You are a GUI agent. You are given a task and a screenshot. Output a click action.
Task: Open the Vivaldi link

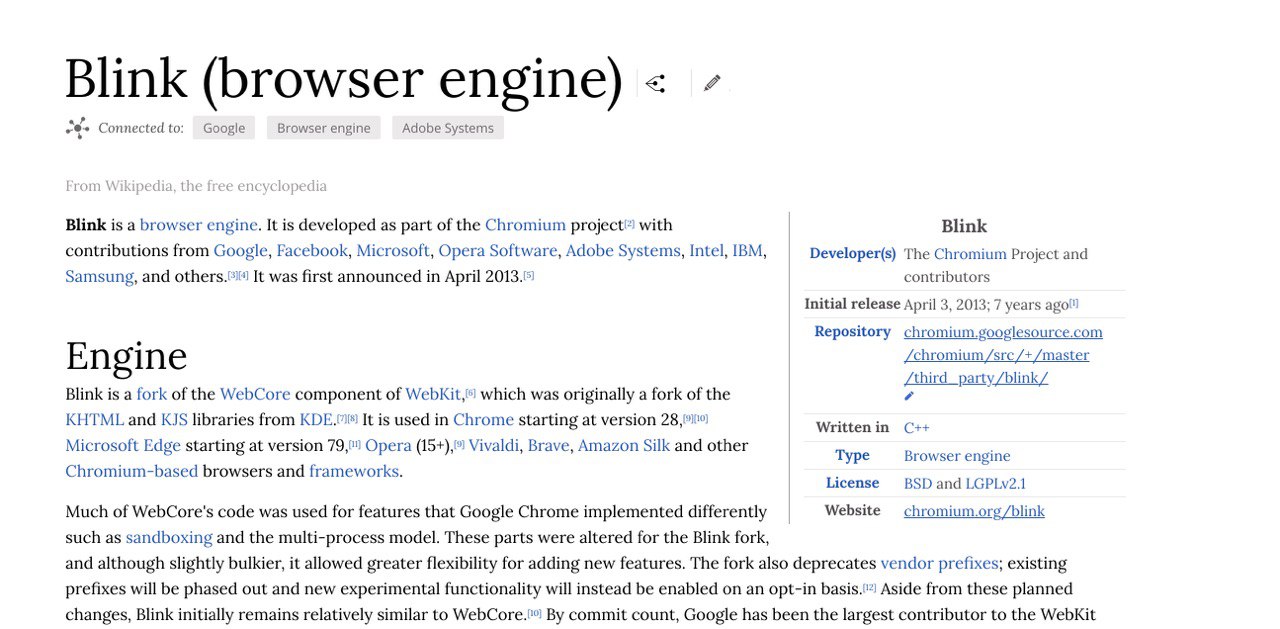pos(494,446)
